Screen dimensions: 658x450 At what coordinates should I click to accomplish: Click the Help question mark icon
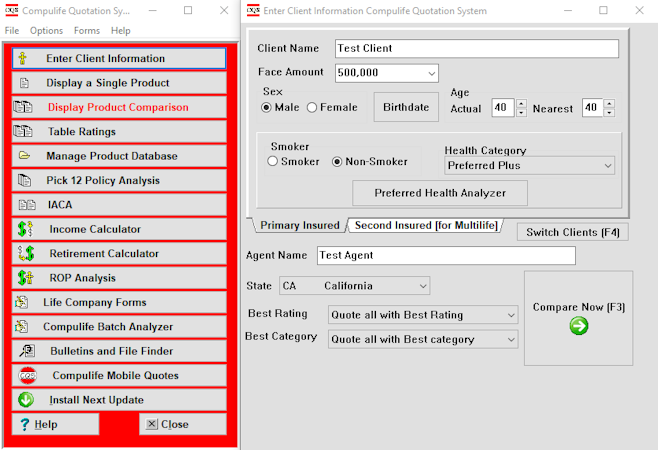(x=25, y=424)
